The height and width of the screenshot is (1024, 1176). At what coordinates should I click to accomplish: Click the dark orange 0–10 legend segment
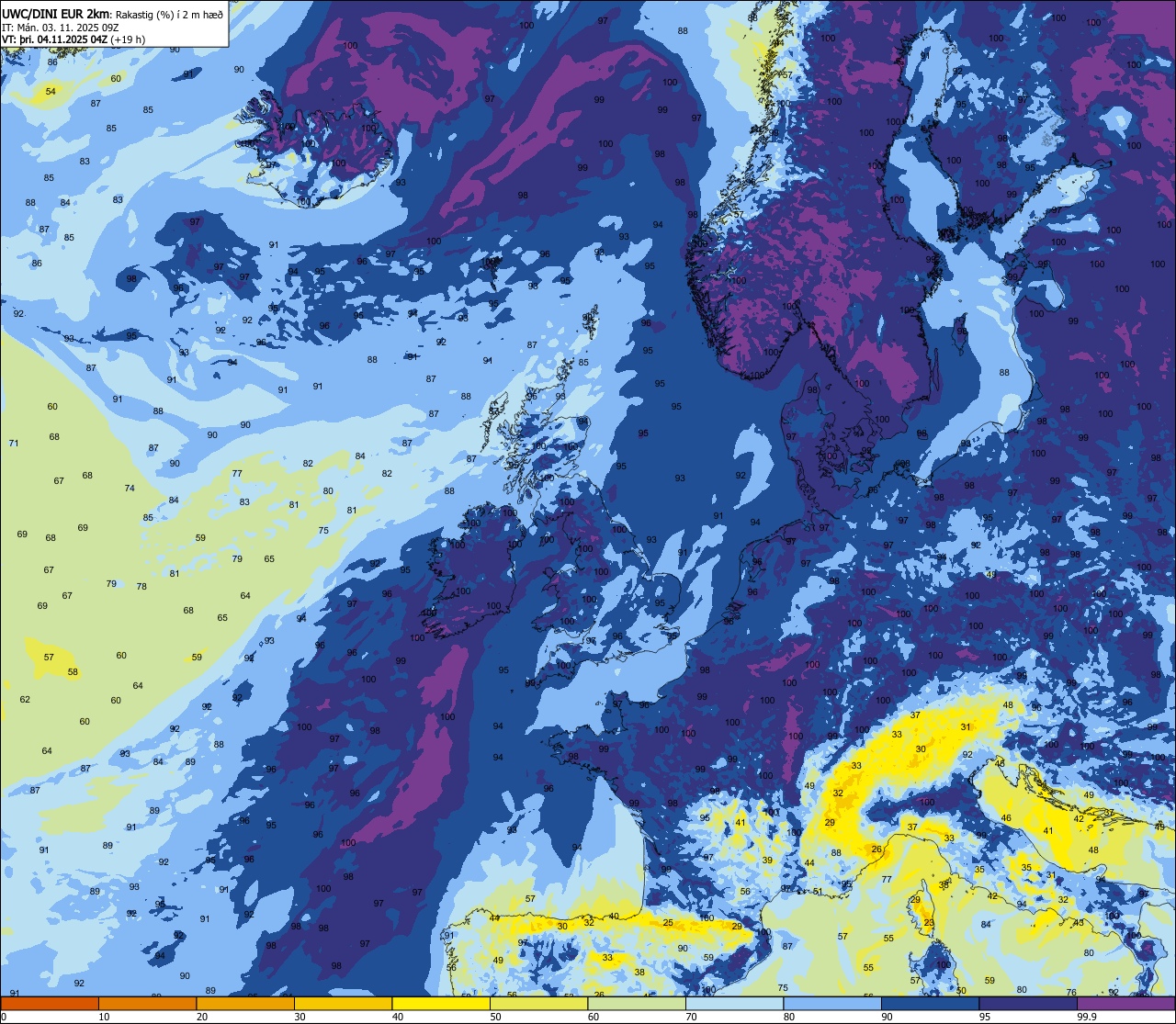(50, 1003)
